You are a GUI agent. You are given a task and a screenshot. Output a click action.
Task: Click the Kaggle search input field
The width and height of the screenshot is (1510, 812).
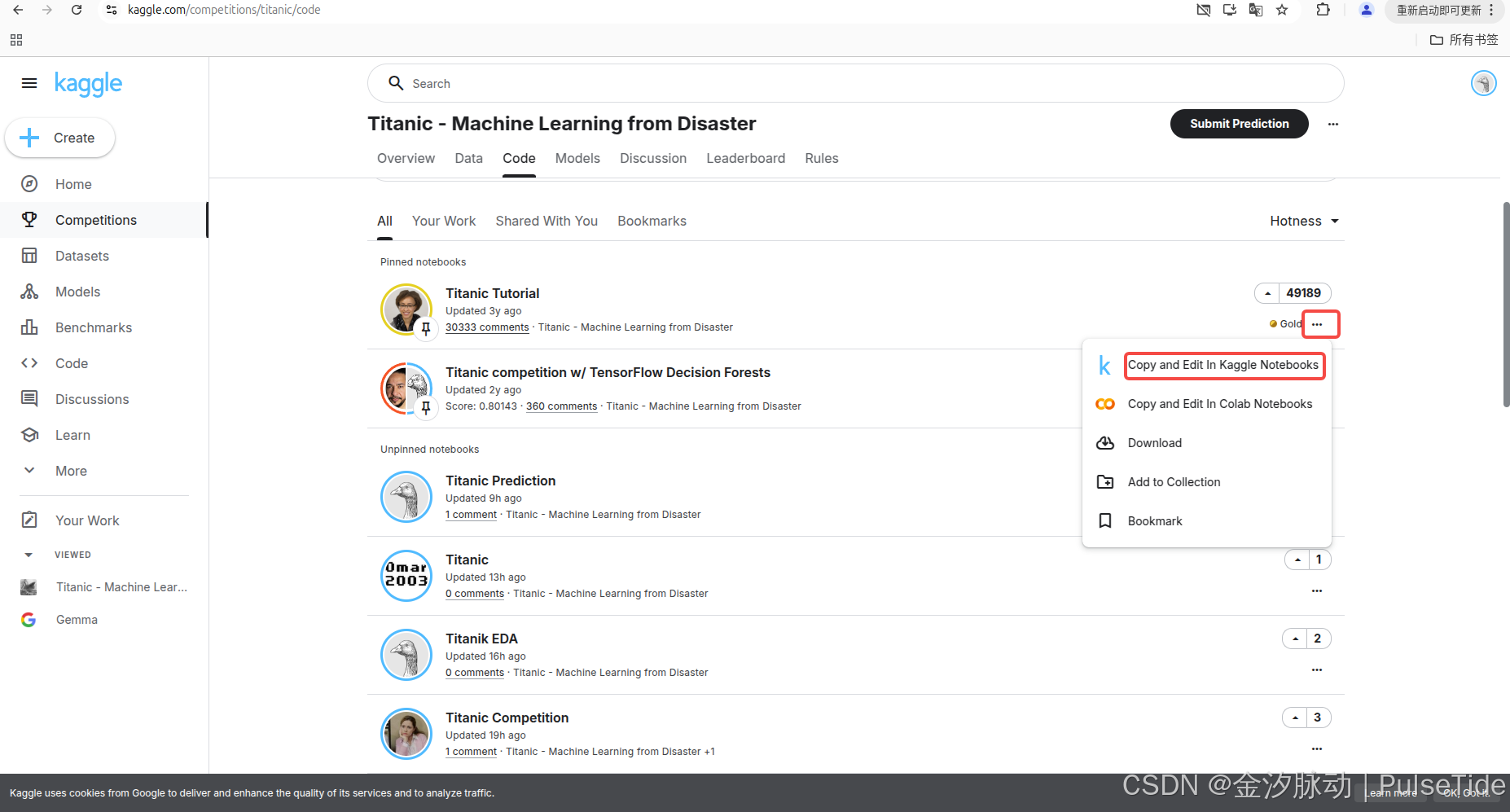855,83
